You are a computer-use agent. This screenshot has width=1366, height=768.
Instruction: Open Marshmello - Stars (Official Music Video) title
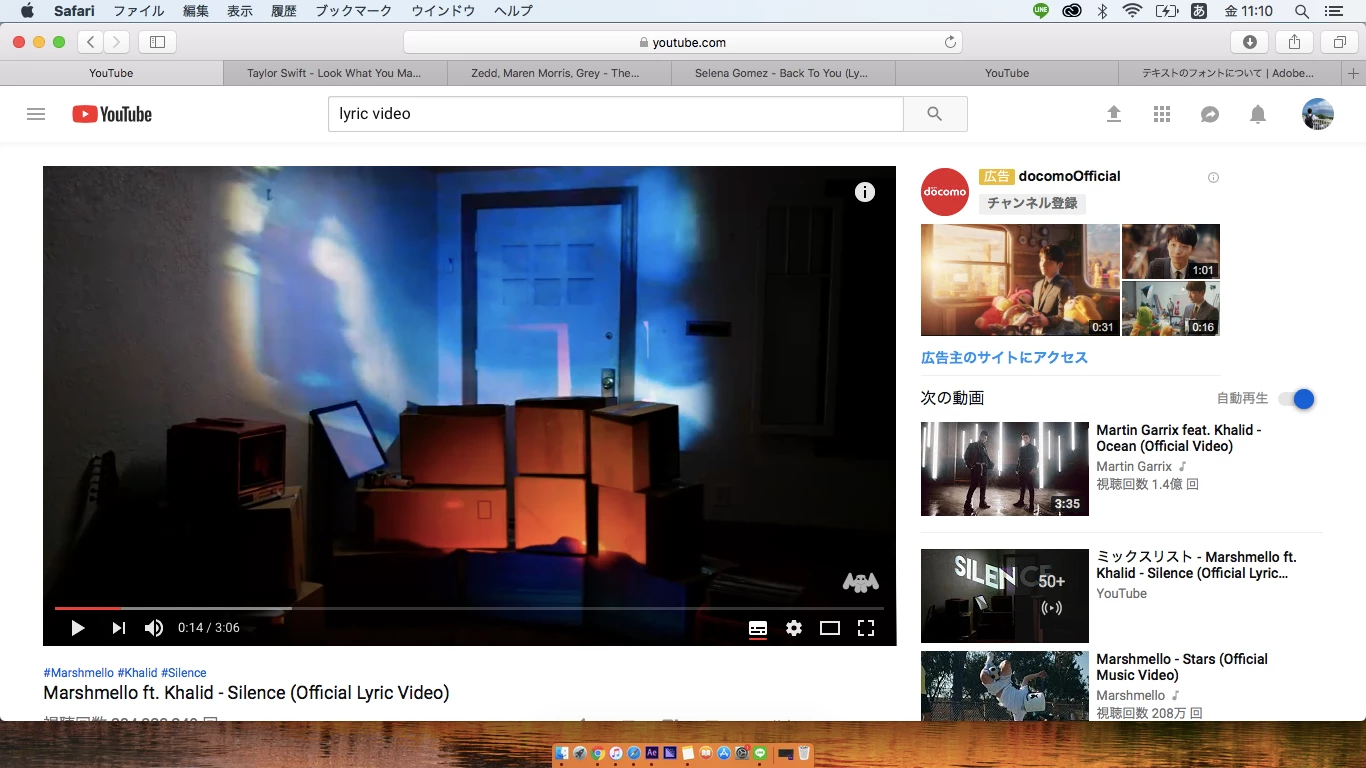coord(1182,667)
